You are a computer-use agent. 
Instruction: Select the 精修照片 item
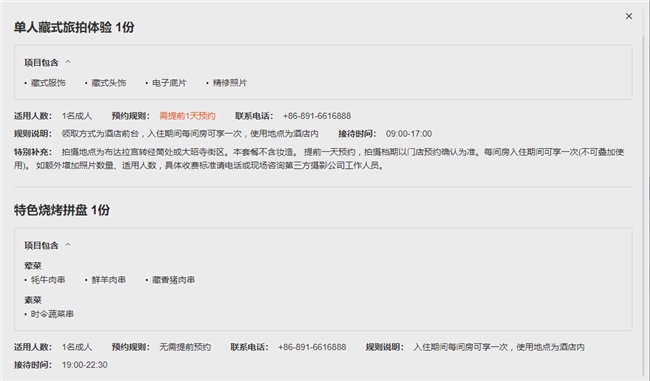pos(230,83)
